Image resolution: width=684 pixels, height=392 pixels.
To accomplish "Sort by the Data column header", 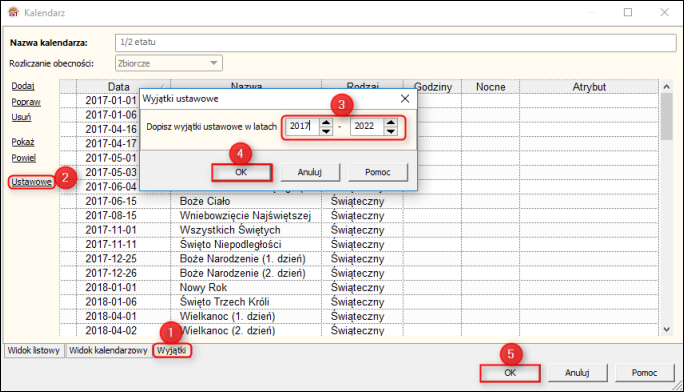I will pyautogui.click(x=123, y=86).
